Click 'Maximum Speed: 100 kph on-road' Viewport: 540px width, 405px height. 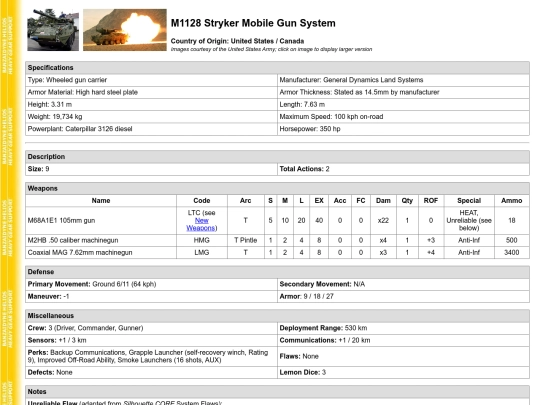coord(403,117)
